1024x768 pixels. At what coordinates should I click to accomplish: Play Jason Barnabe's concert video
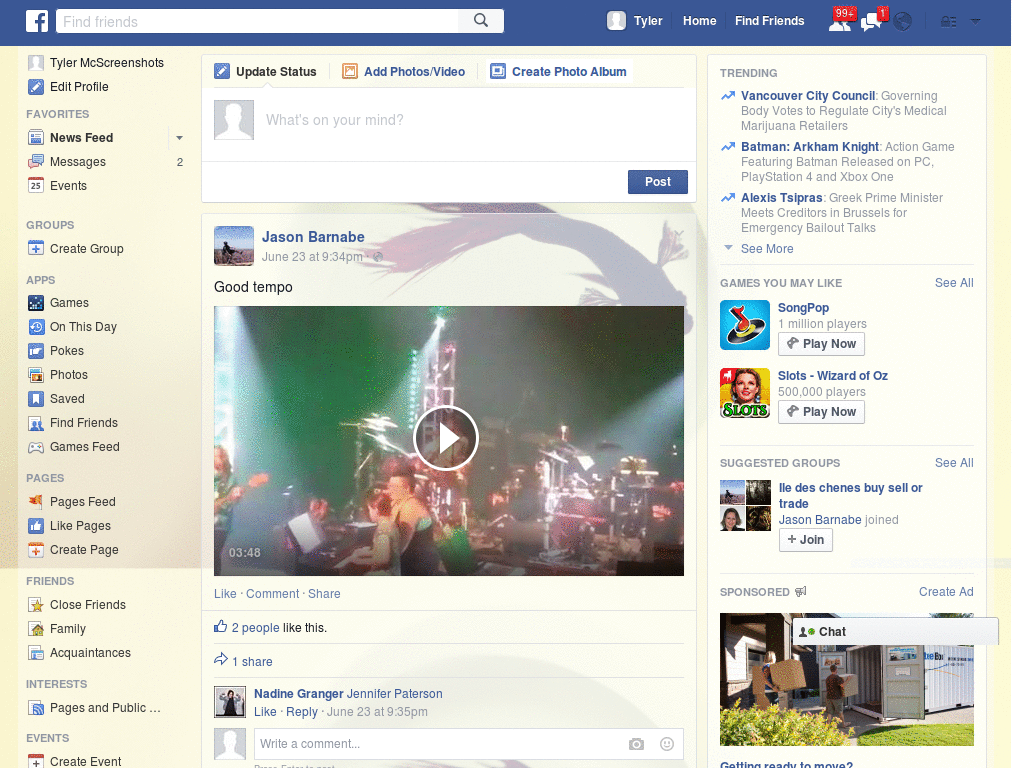[447, 438]
